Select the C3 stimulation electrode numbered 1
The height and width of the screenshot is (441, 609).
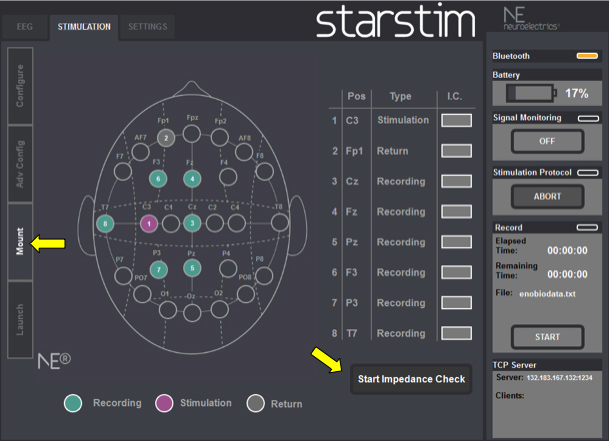pyautogui.click(x=149, y=223)
